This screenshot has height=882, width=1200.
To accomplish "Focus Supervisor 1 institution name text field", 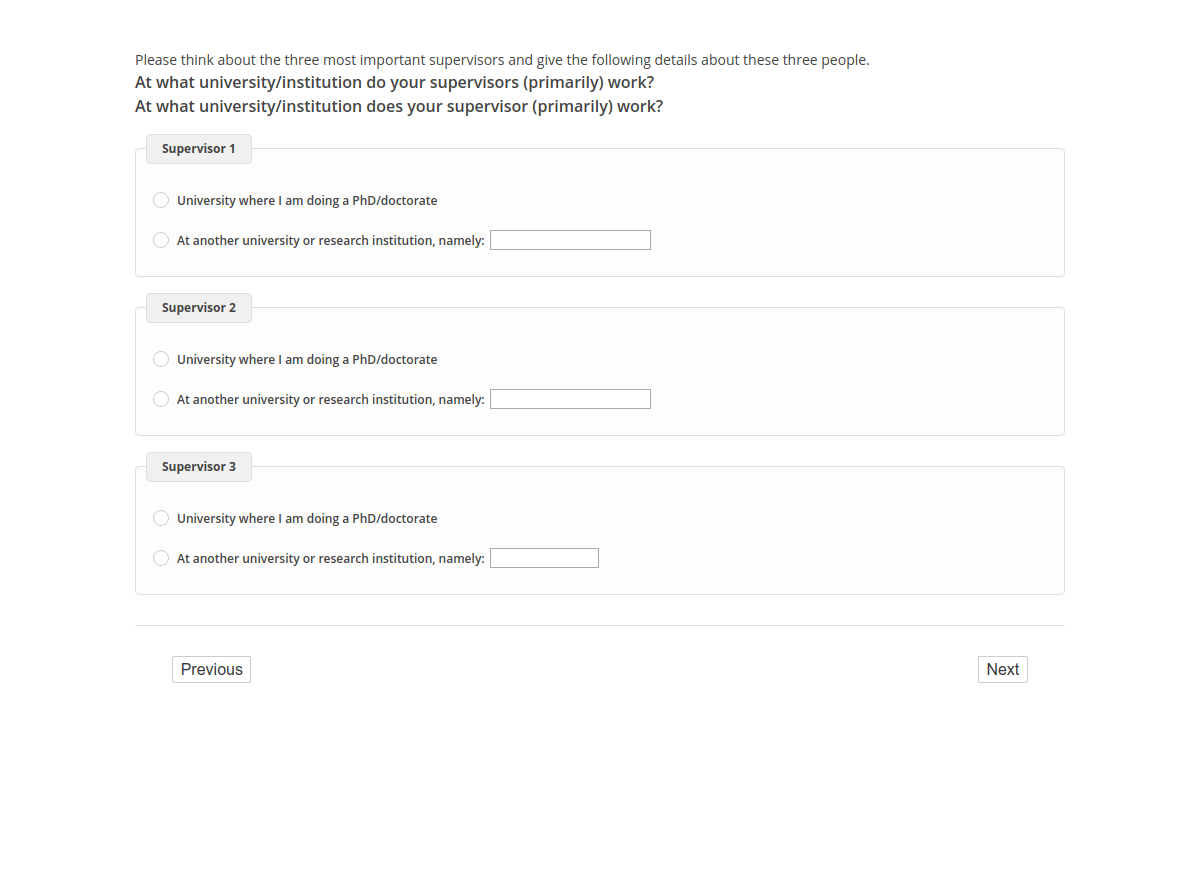I will pos(570,240).
